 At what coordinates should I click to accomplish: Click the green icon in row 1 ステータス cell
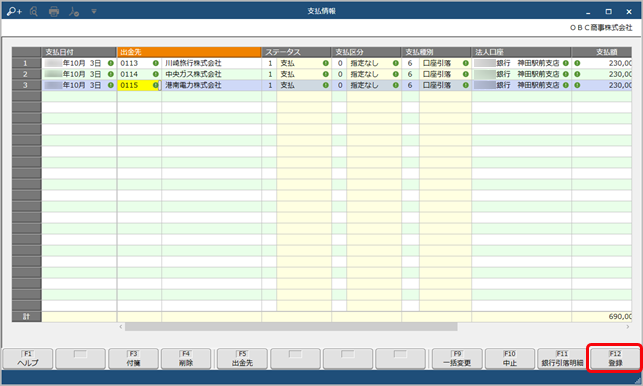(326, 63)
